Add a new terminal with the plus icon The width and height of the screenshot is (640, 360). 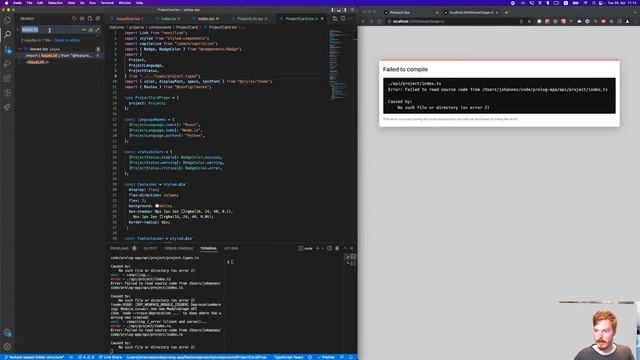tap(317, 248)
